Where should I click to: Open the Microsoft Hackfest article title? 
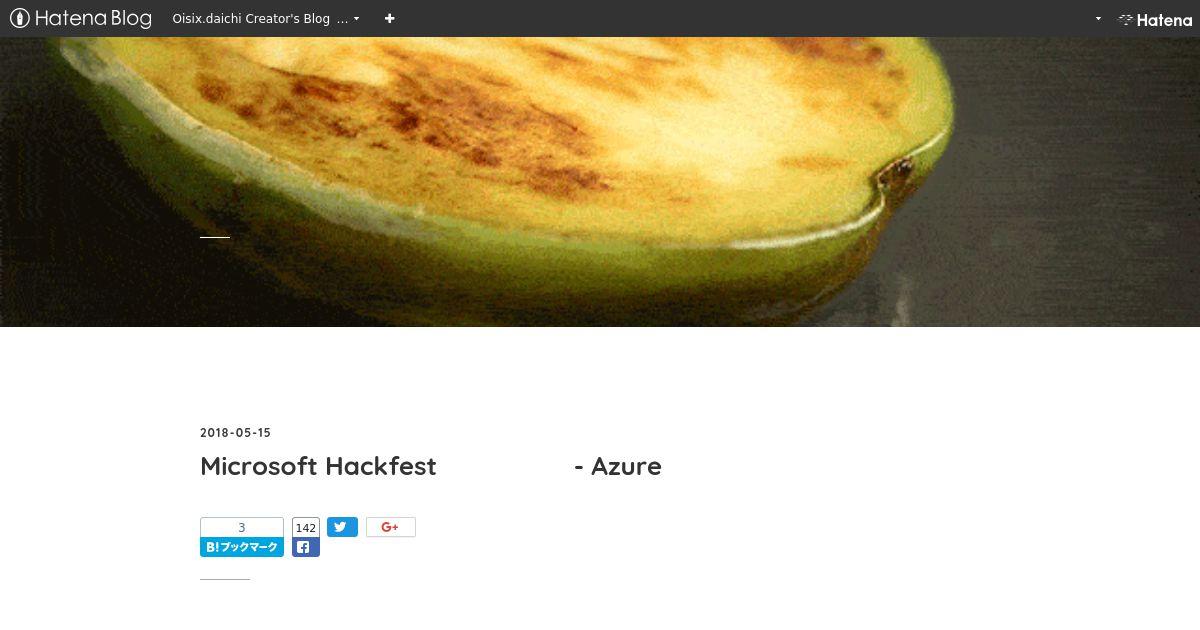click(431, 466)
